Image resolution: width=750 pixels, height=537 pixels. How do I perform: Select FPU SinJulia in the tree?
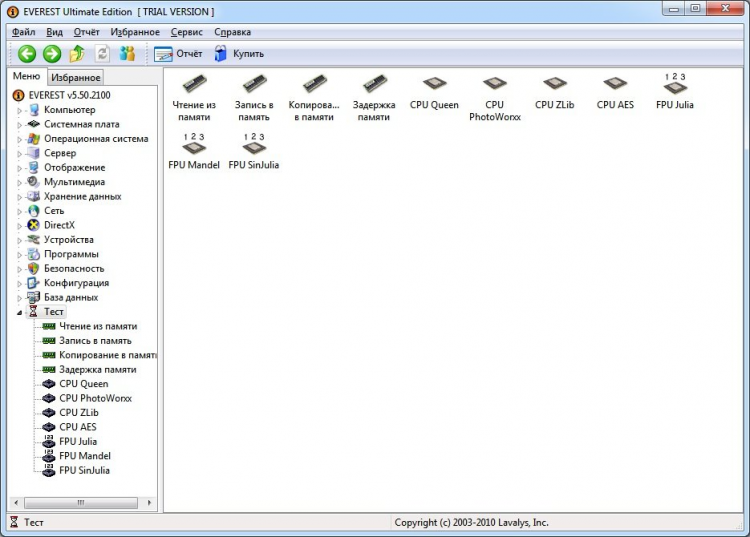click(x=84, y=470)
